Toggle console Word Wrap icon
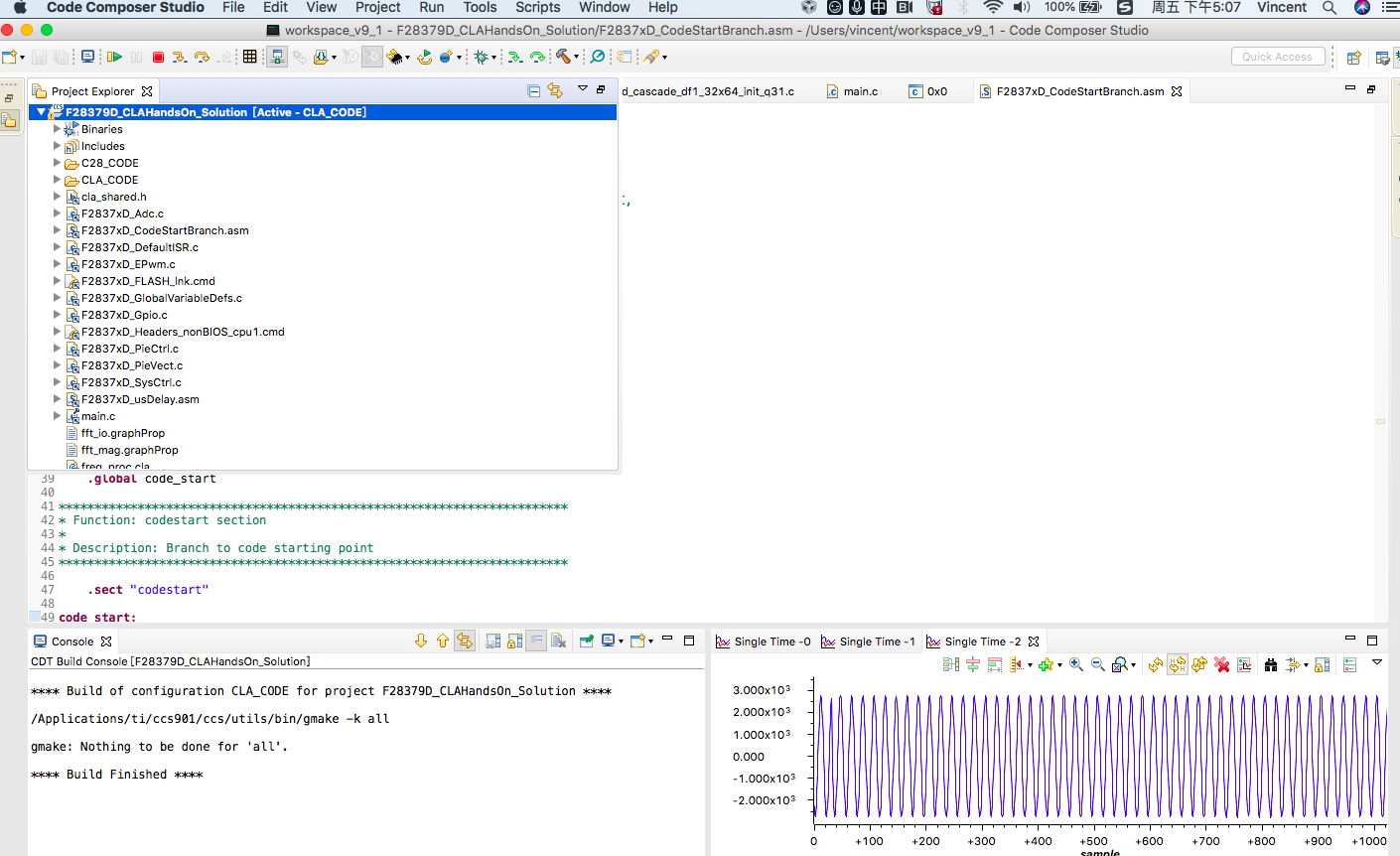1400x856 pixels. (536, 641)
